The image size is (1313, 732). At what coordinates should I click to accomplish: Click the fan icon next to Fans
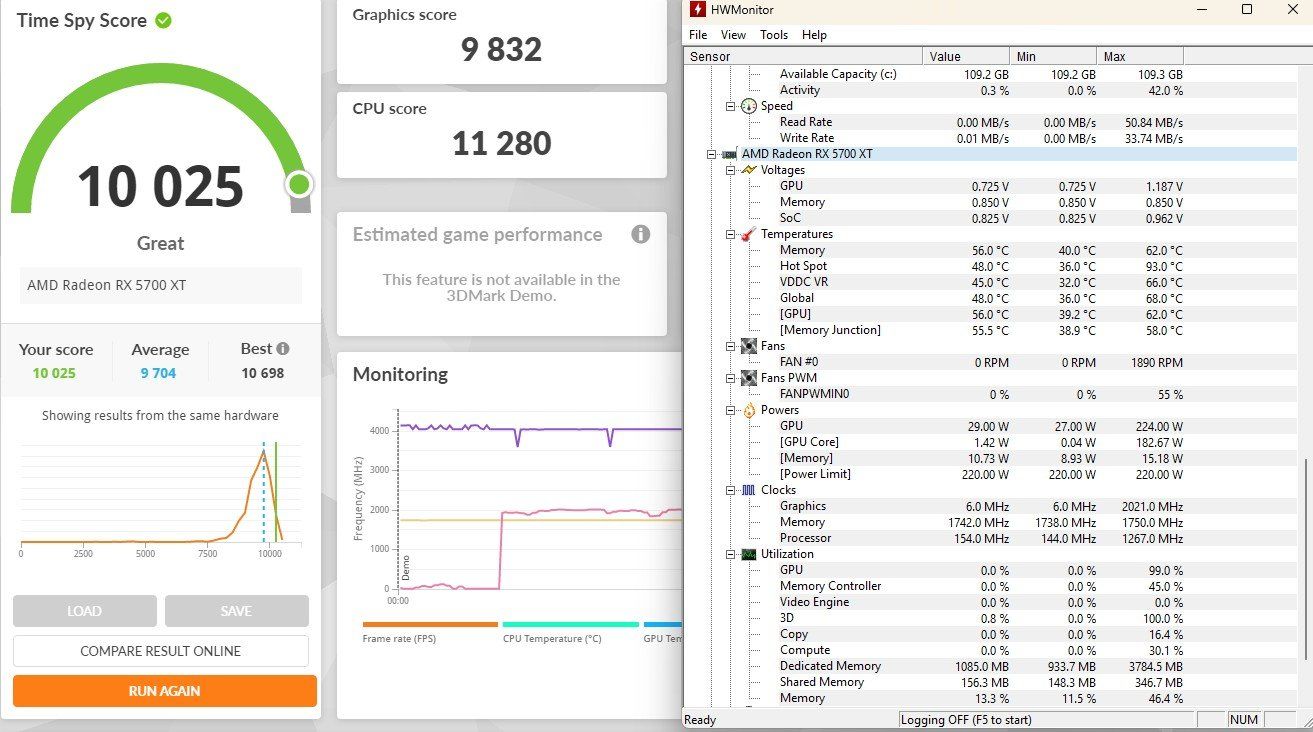[749, 346]
